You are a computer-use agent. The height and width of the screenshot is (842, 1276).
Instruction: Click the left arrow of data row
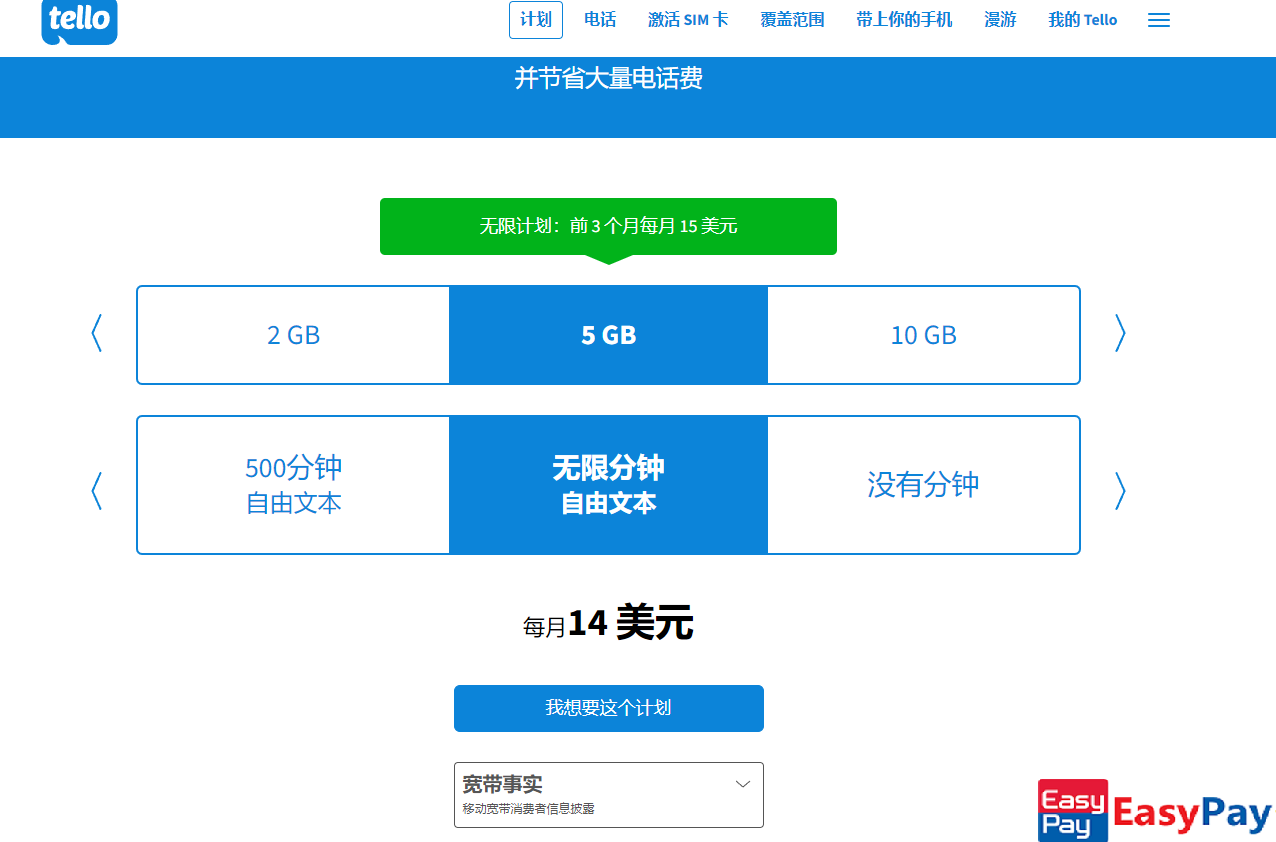tap(96, 334)
